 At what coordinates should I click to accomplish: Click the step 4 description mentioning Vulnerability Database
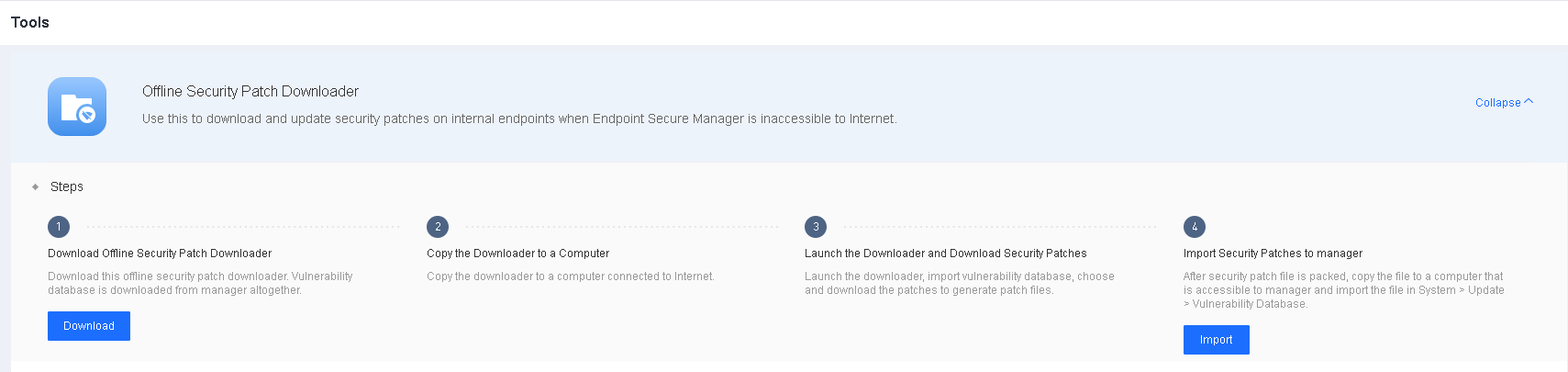click(x=1343, y=290)
